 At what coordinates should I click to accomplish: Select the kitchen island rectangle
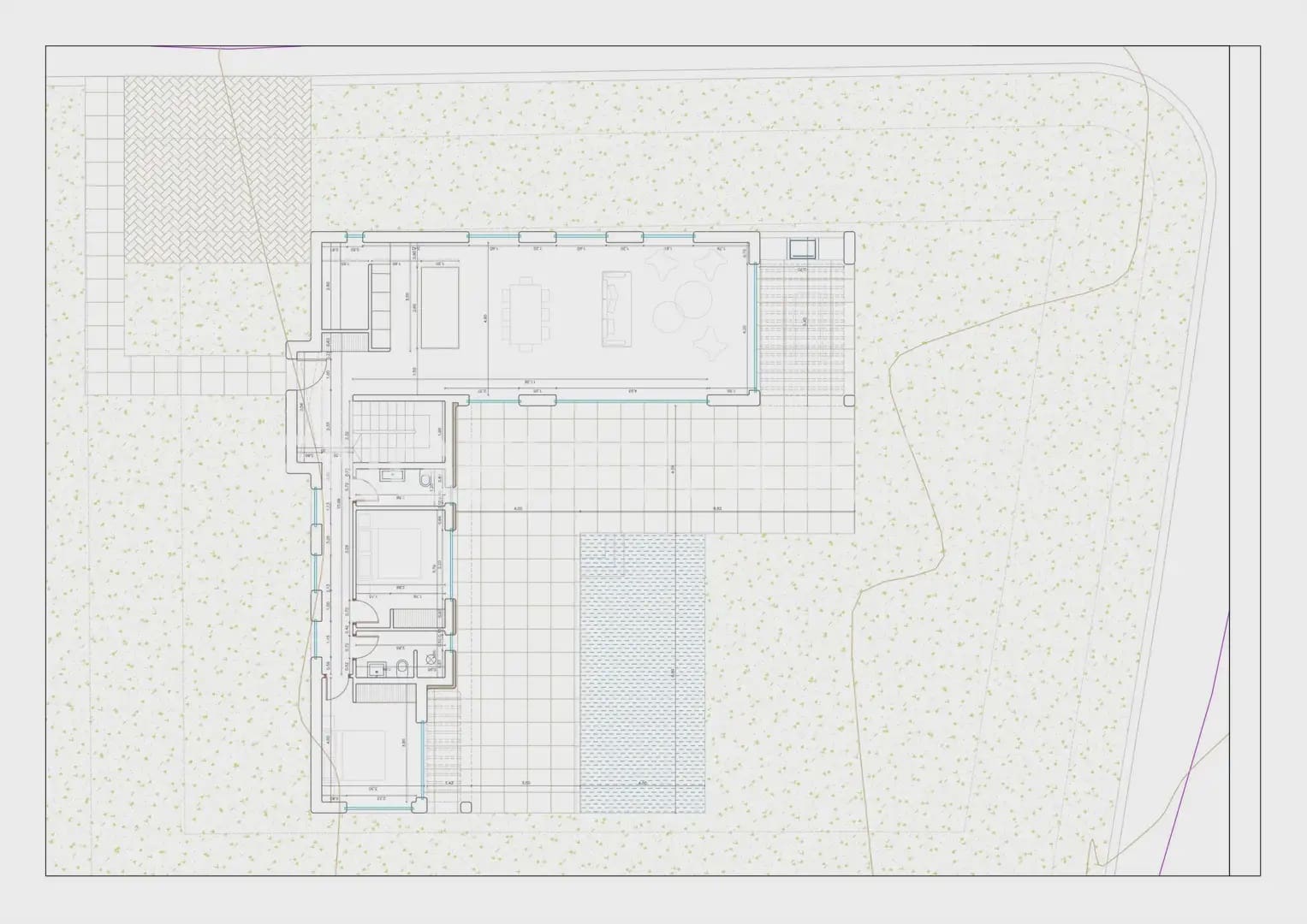pos(439,307)
